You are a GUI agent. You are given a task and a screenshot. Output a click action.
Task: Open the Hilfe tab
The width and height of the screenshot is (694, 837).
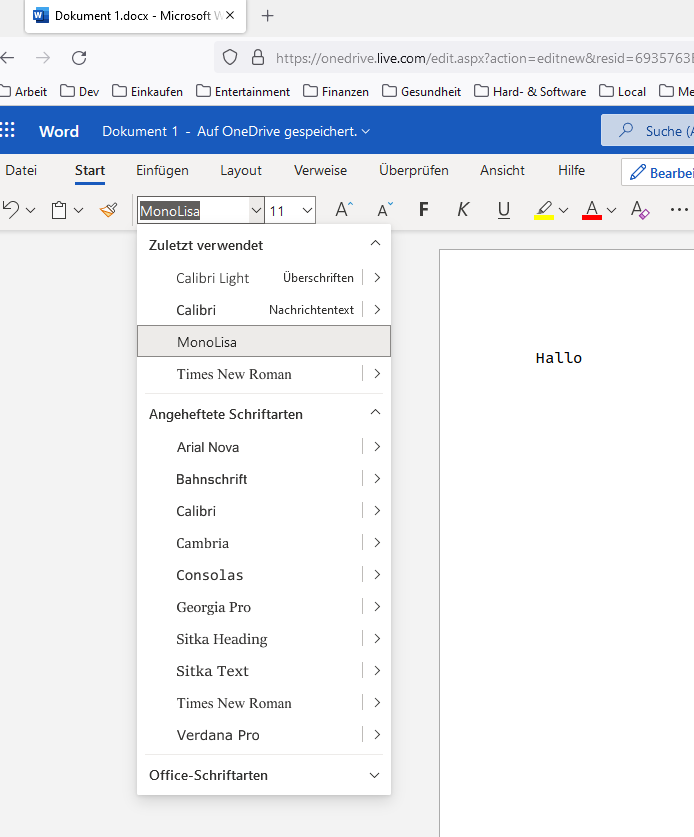point(571,170)
